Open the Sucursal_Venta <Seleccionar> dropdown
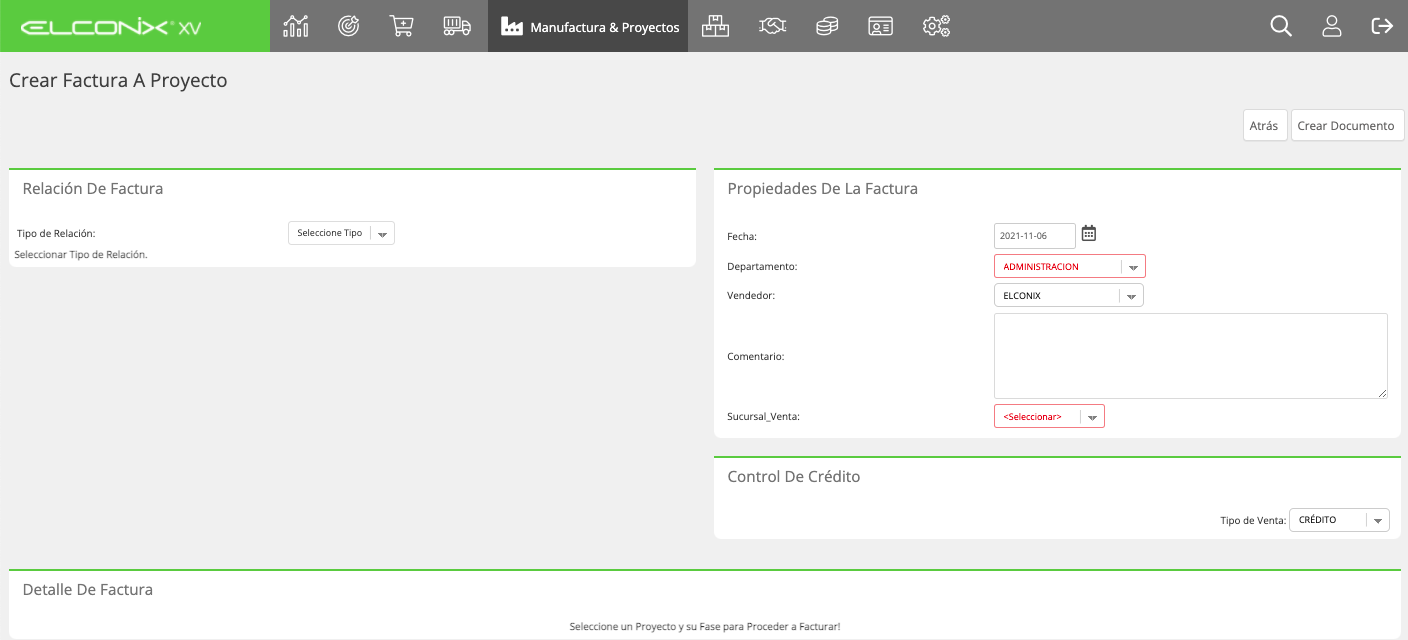This screenshot has width=1408, height=640. click(x=1049, y=416)
